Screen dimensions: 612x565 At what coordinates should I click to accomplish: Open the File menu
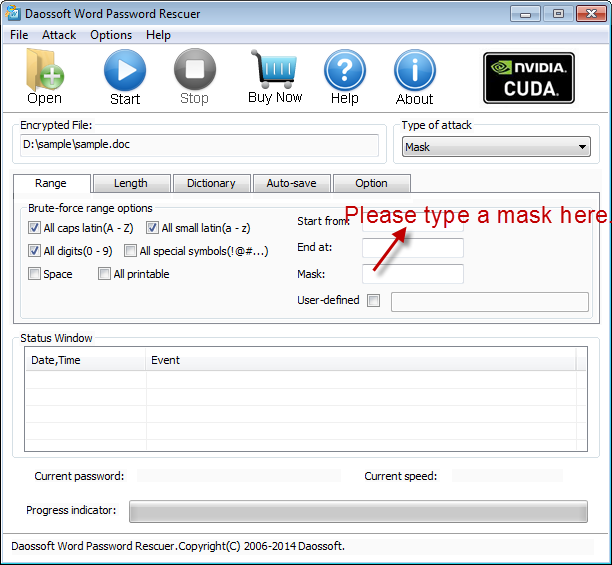click(x=19, y=35)
